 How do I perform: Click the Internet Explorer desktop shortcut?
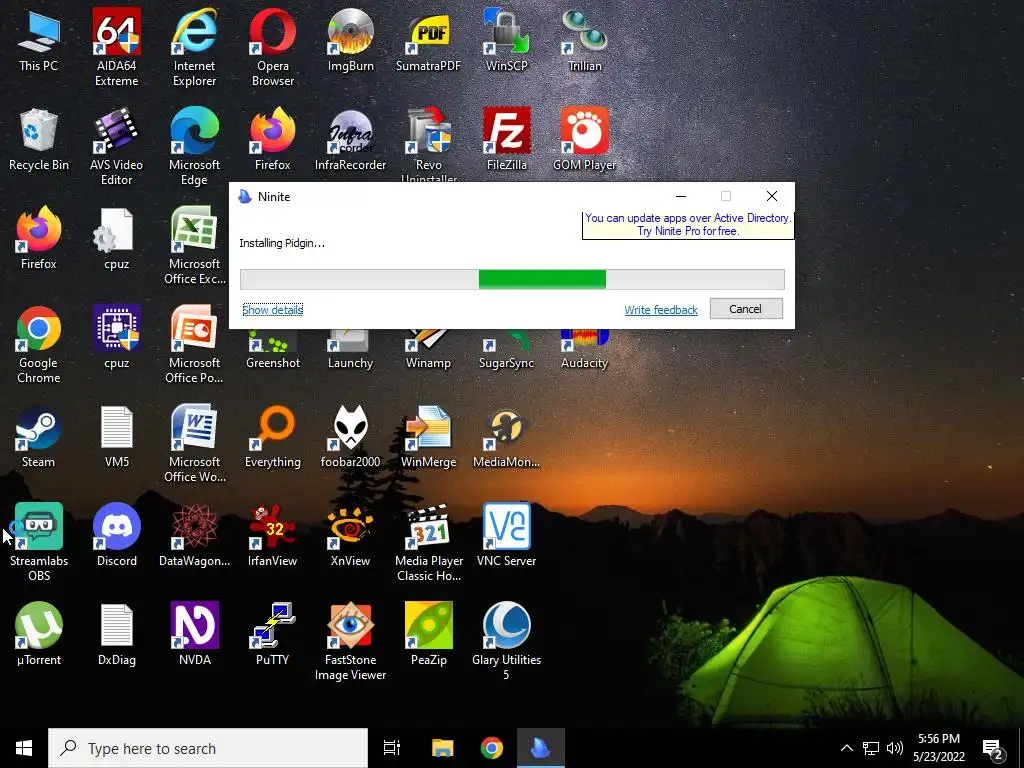click(194, 48)
